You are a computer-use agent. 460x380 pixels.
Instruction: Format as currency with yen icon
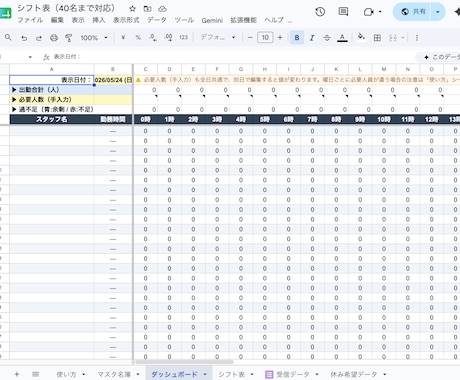(123, 38)
